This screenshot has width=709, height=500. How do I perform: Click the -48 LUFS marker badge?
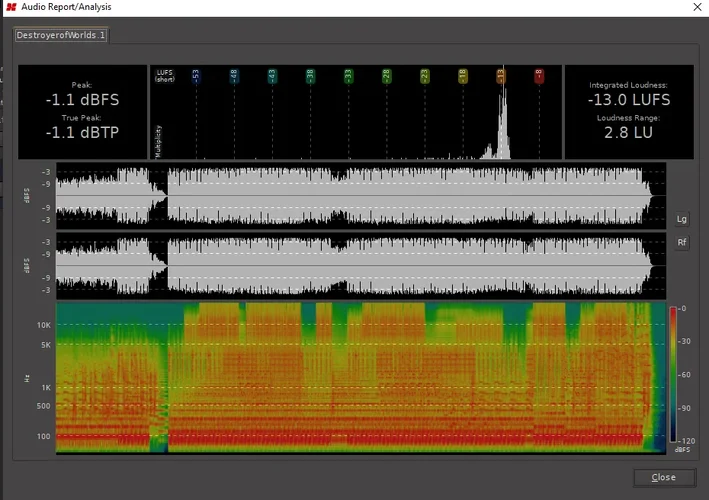coord(234,75)
